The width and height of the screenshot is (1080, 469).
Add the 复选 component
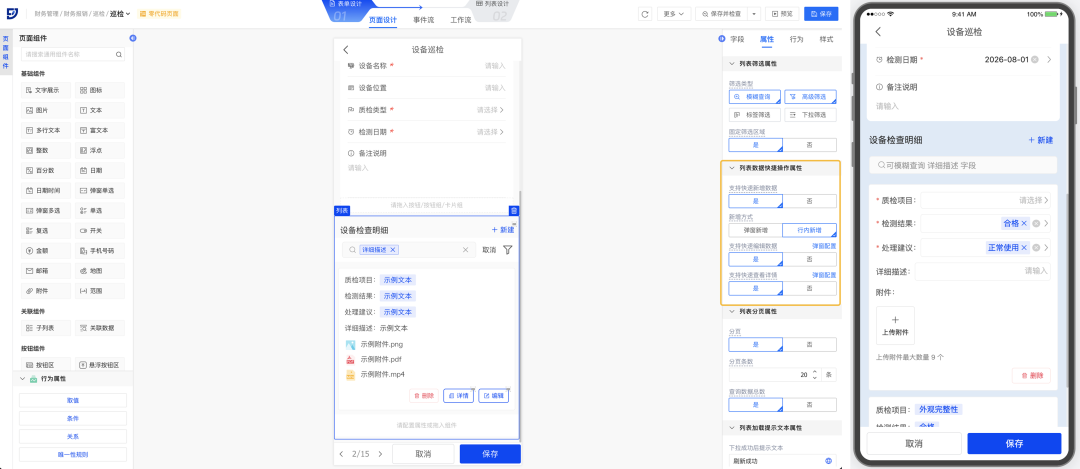pos(46,230)
